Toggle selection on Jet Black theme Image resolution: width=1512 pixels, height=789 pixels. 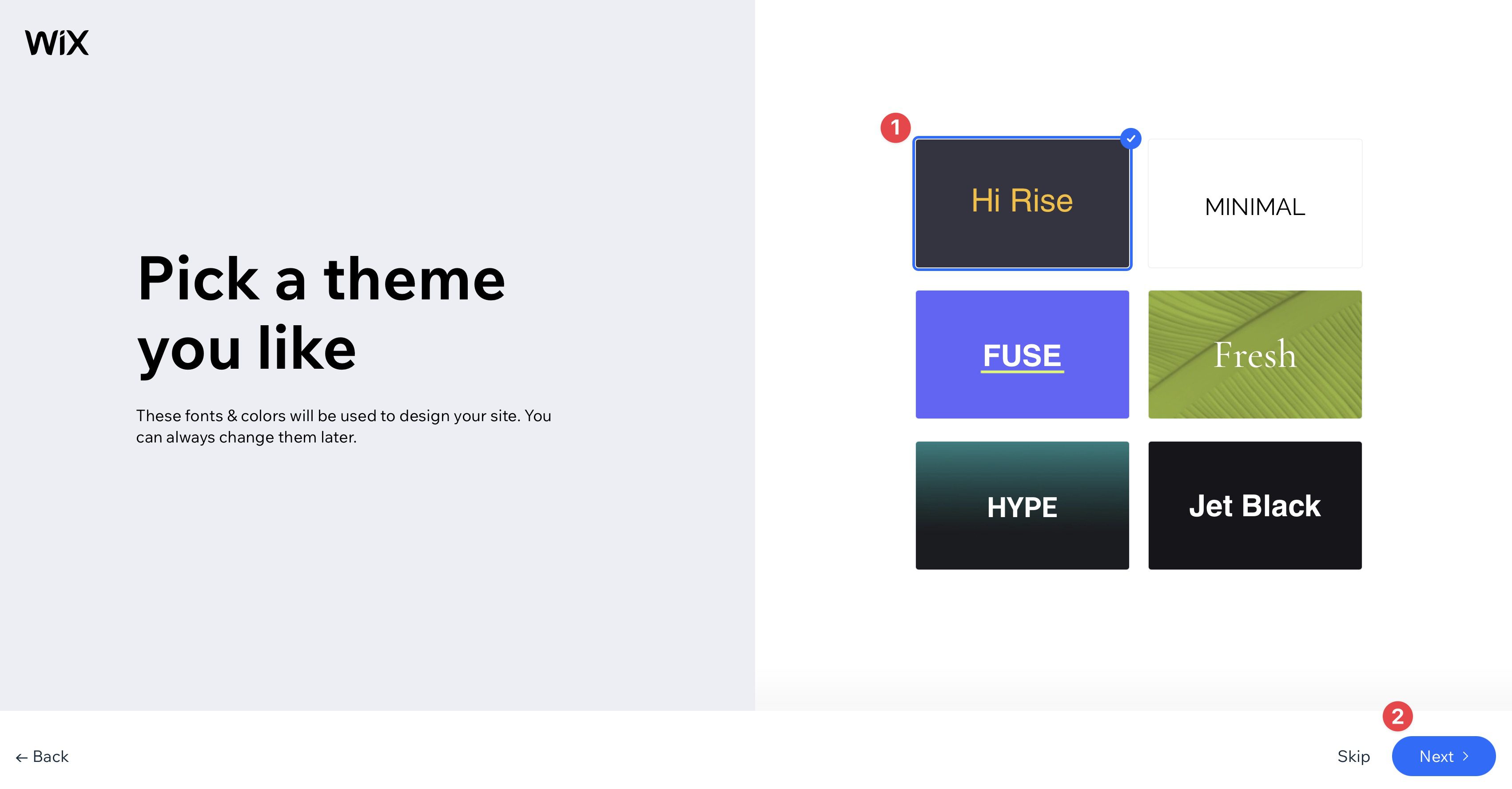click(x=1255, y=505)
